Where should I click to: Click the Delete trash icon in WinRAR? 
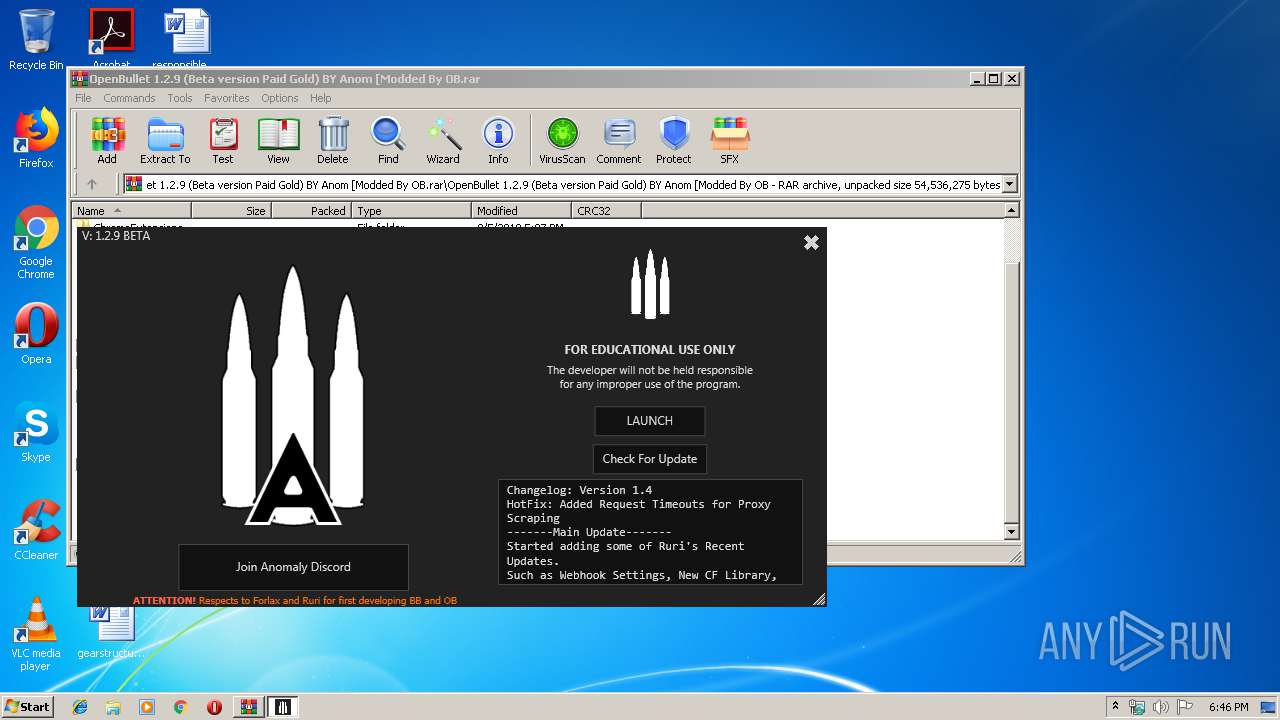(x=333, y=141)
